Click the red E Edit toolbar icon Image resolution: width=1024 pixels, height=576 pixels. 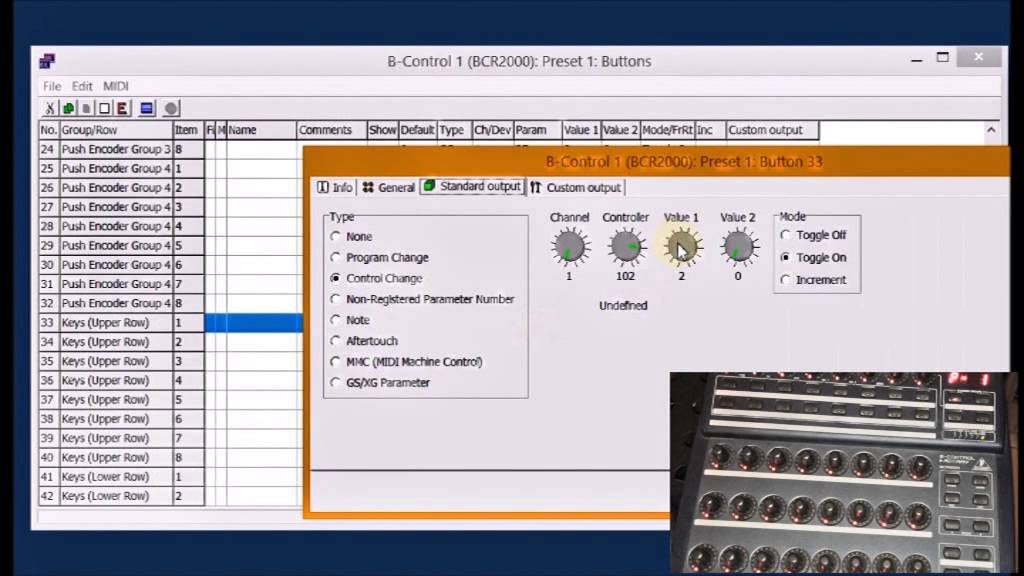tap(122, 108)
